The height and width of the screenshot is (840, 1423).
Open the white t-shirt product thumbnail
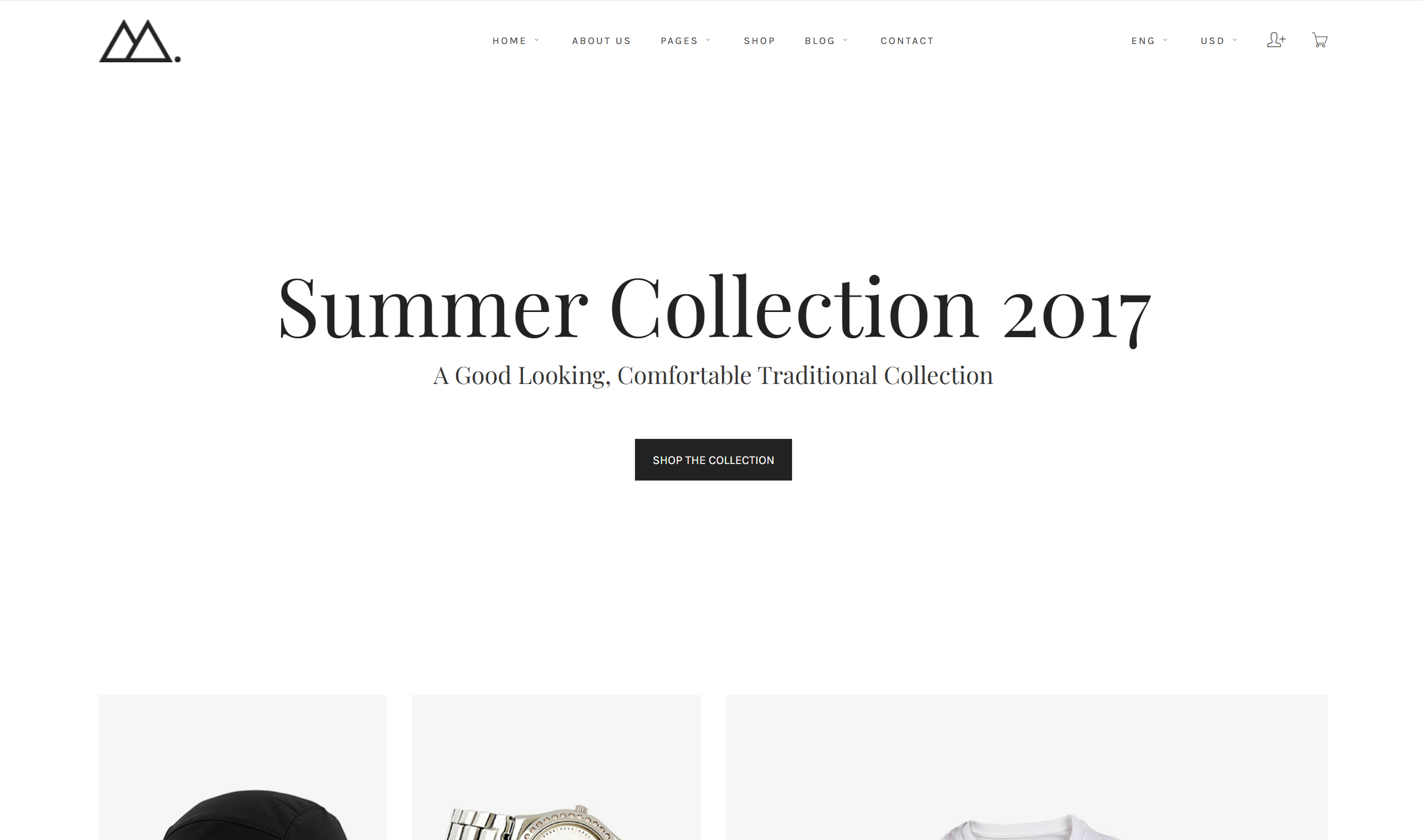tap(1026, 767)
